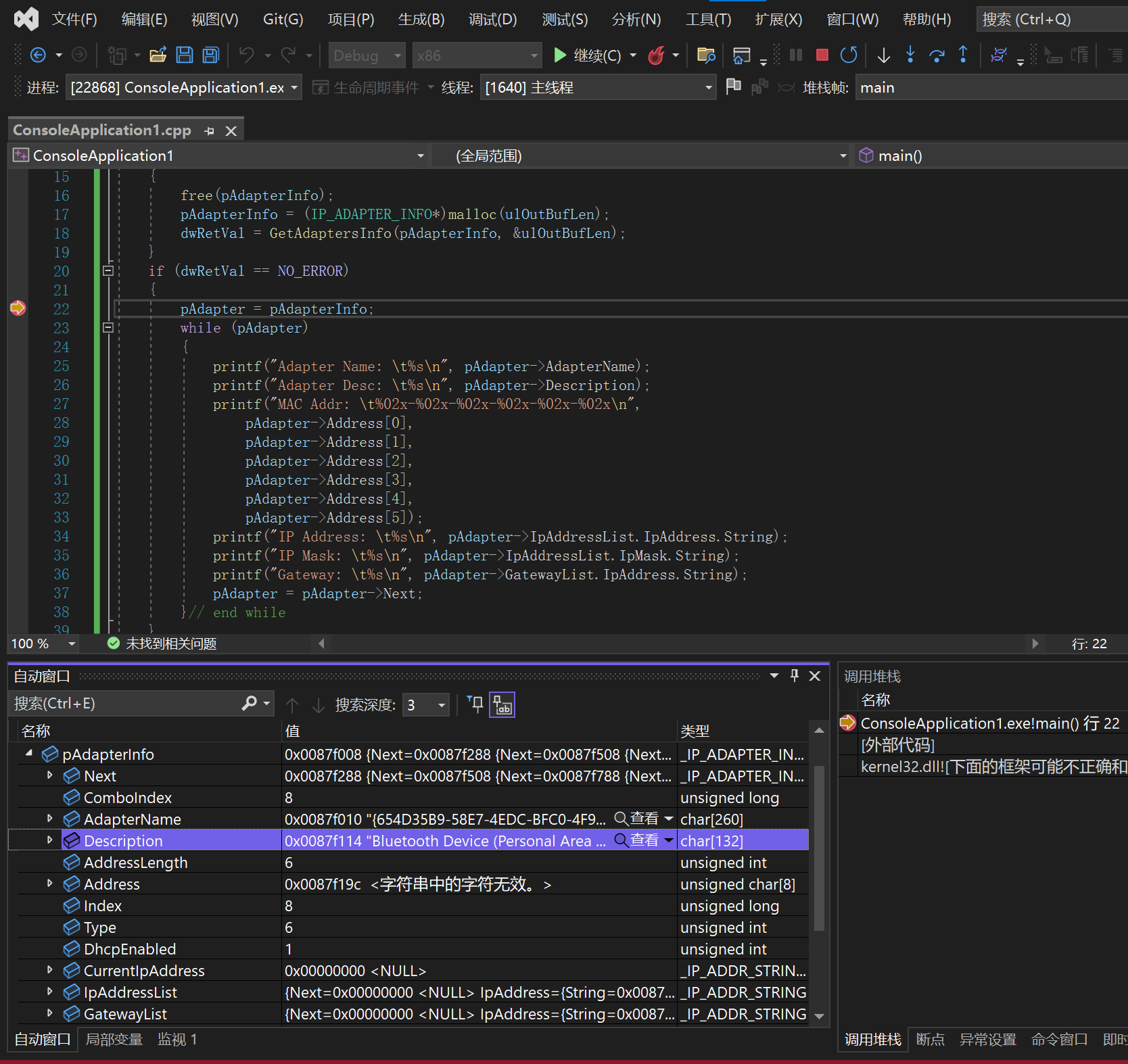Open the thread [1640] dropdown
Viewport: 1128px width, 1064px height.
598,88
